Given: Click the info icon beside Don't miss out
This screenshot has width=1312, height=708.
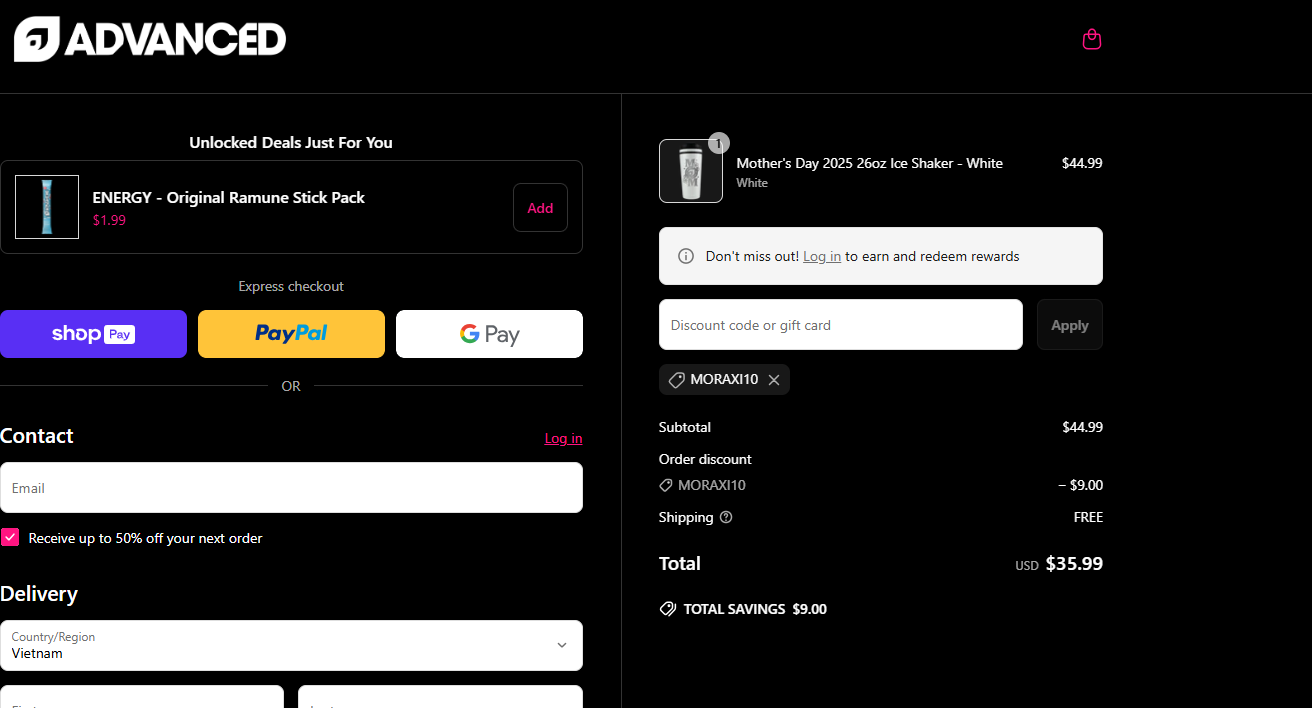Looking at the screenshot, I should (x=686, y=256).
